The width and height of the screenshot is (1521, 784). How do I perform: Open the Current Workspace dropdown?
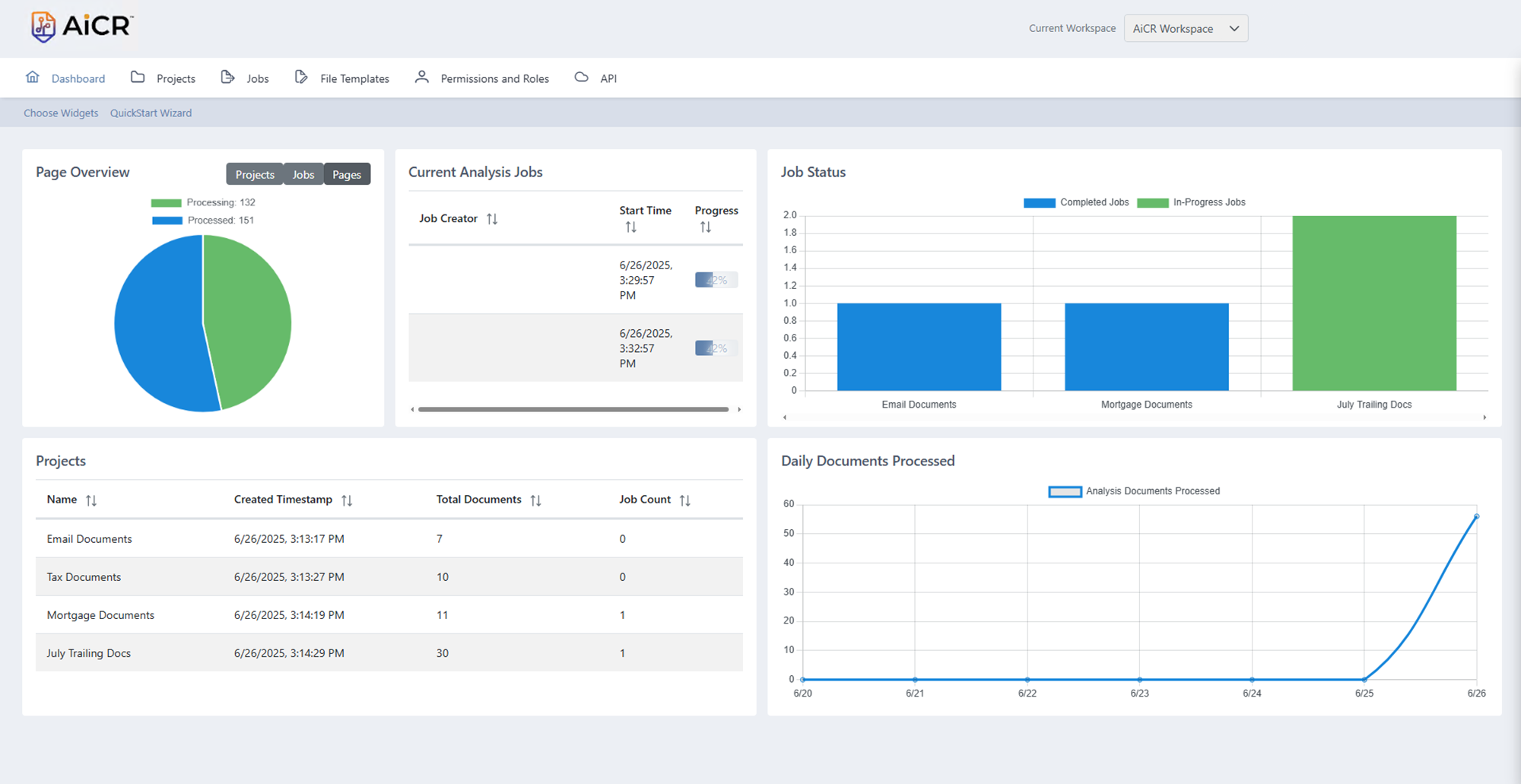(x=1186, y=29)
